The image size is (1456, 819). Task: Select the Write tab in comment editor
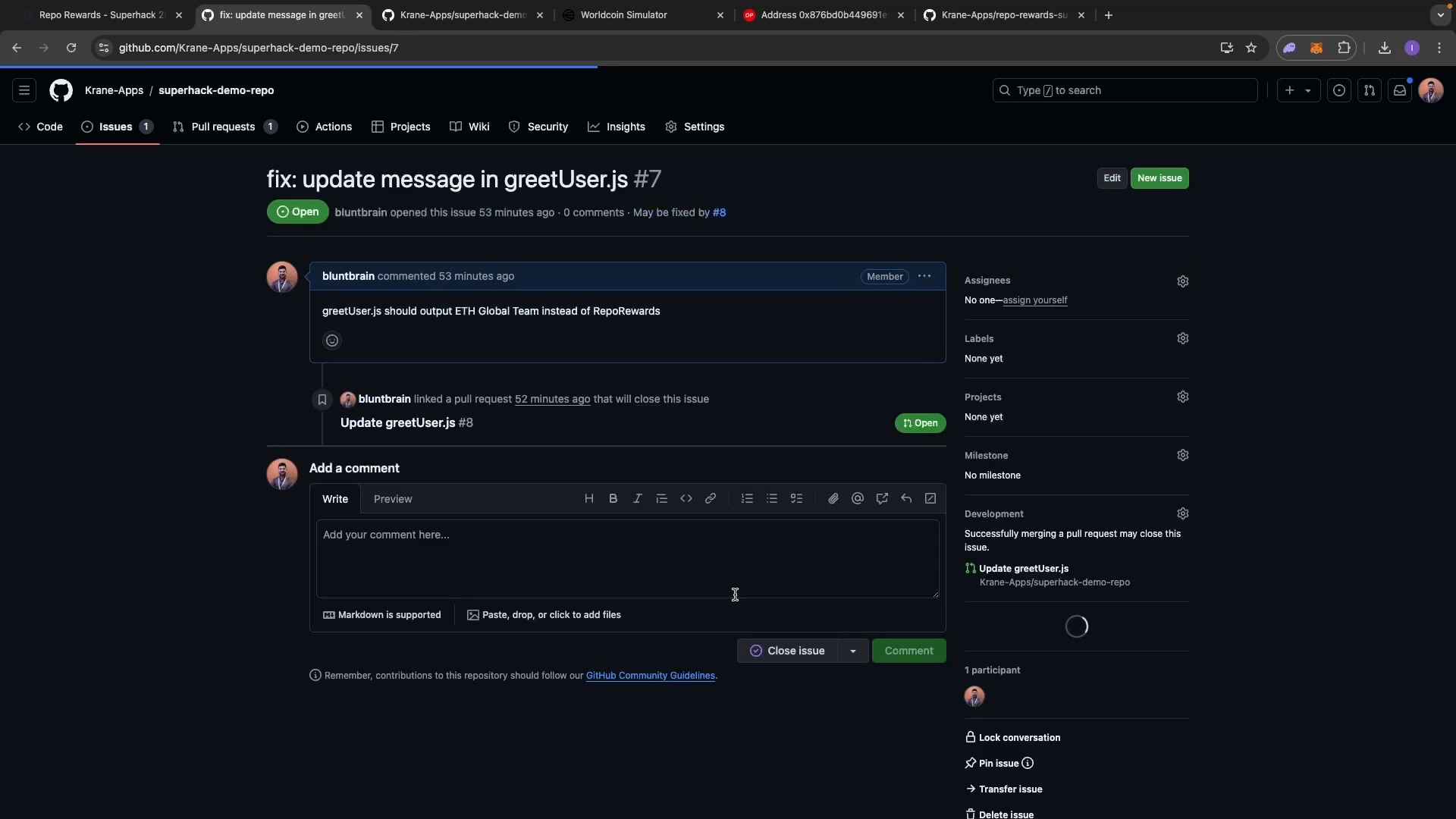[x=335, y=499]
